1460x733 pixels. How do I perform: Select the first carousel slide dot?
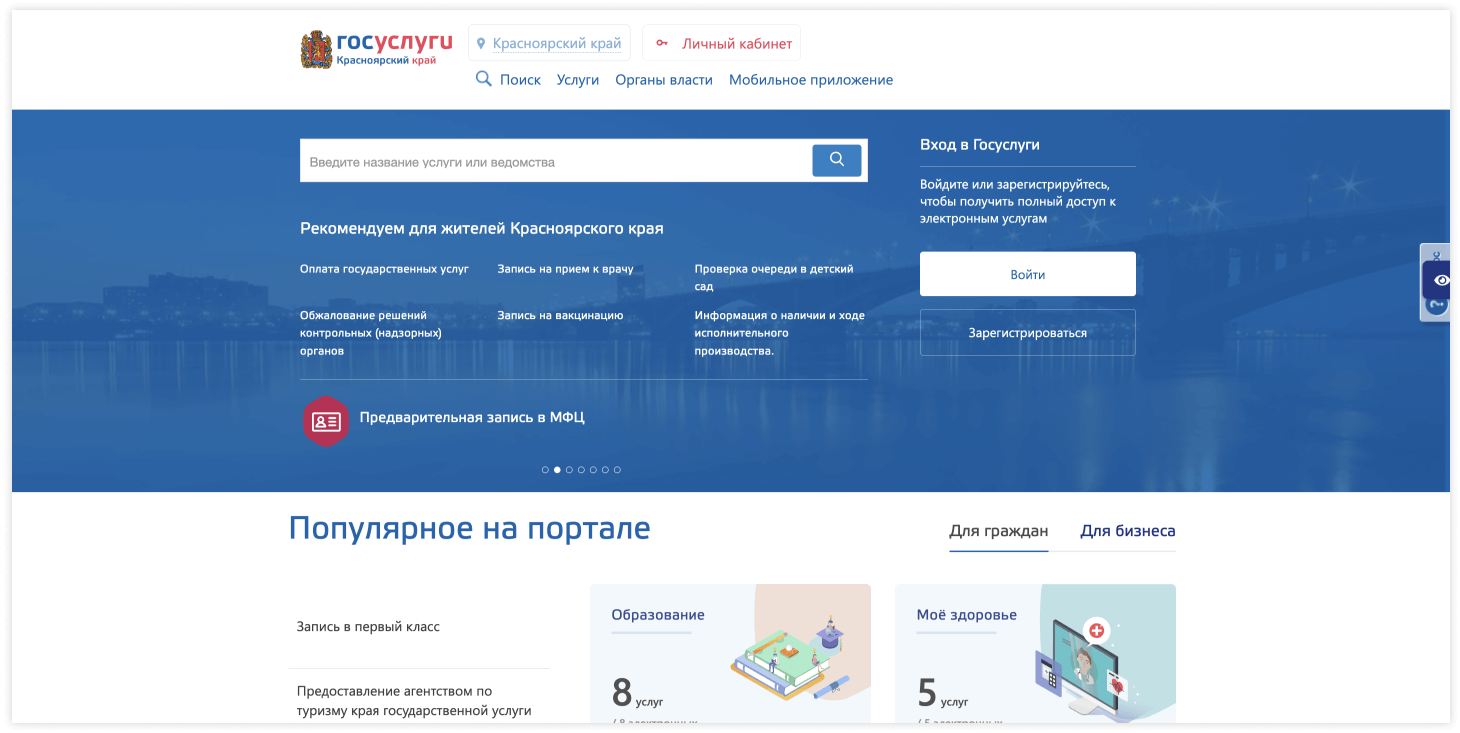click(x=545, y=470)
